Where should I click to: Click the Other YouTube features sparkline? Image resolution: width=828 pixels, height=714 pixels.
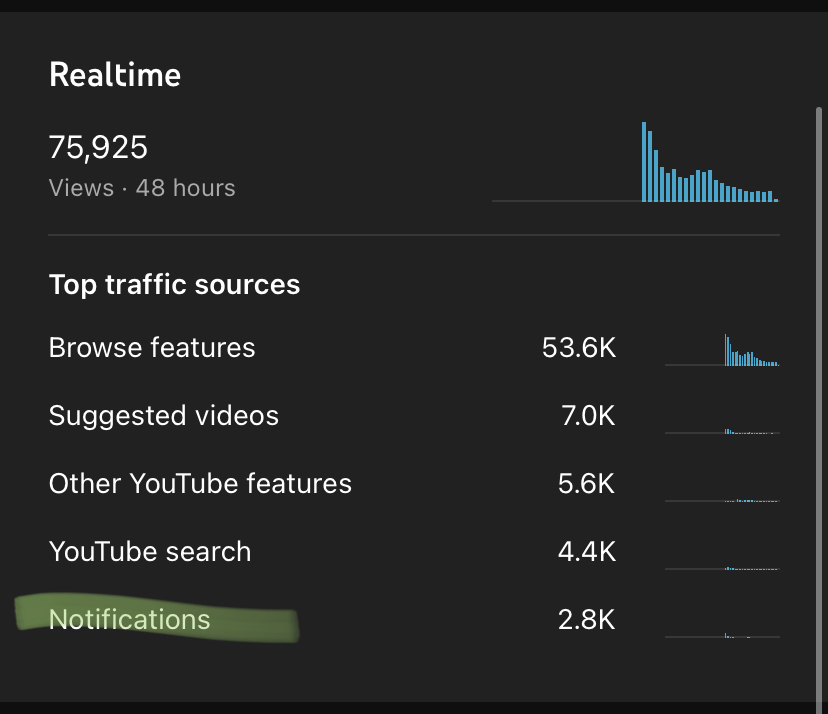pos(722,500)
